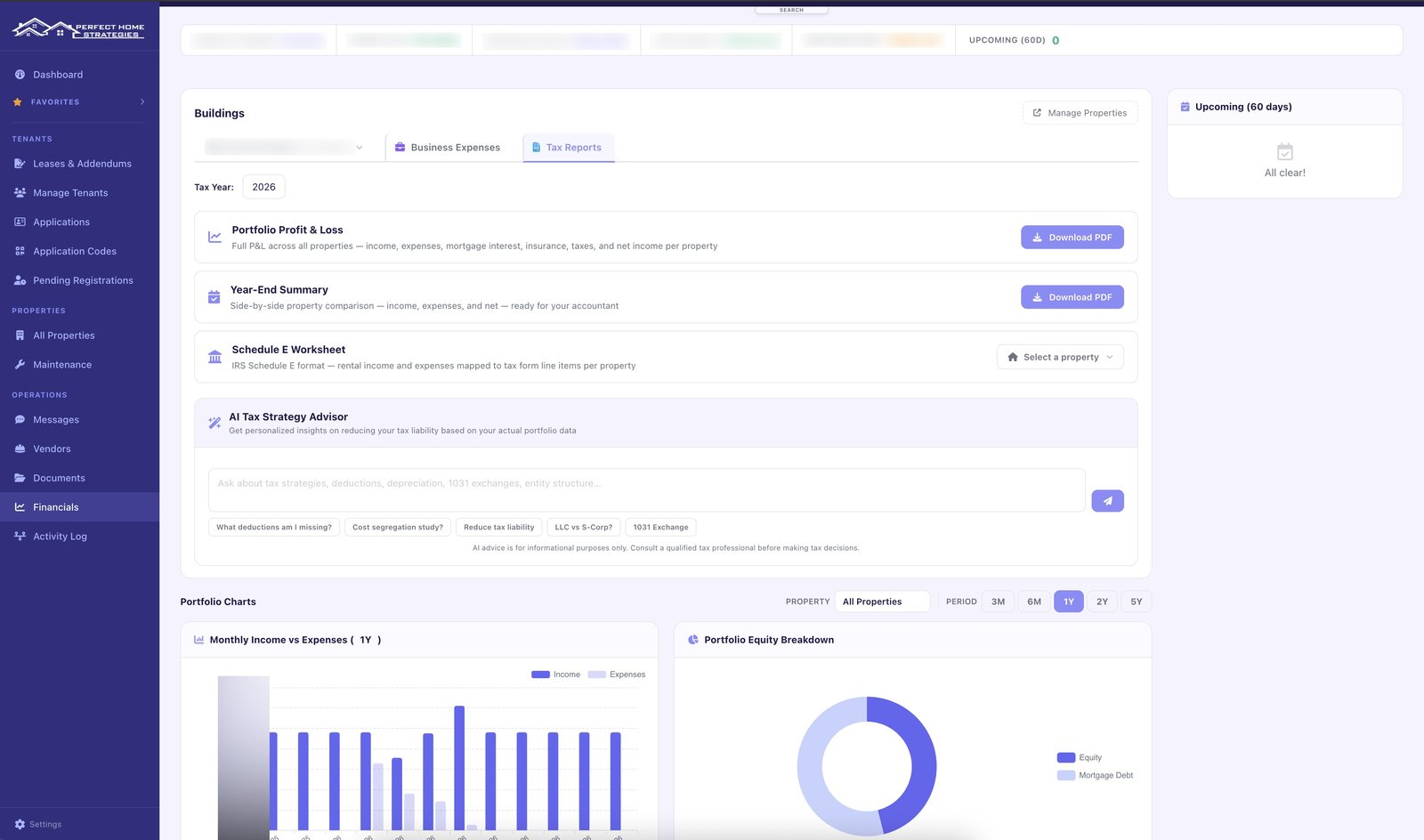
Task: Click the Equity legend color swatch
Action: (1065, 758)
